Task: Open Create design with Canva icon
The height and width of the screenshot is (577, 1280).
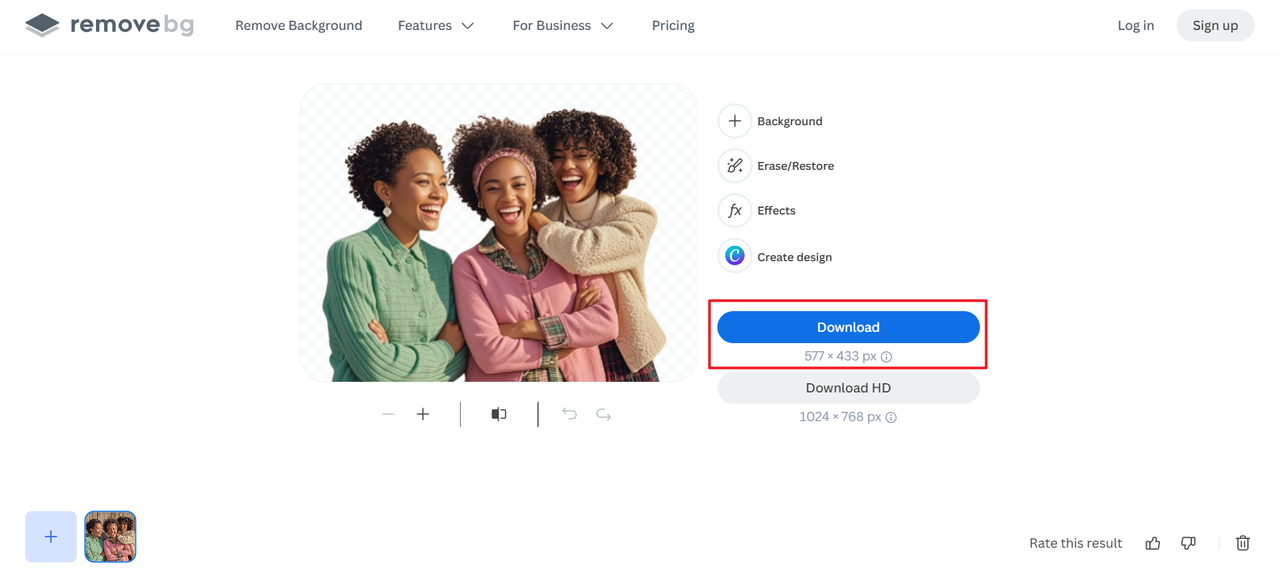Action: tap(734, 256)
